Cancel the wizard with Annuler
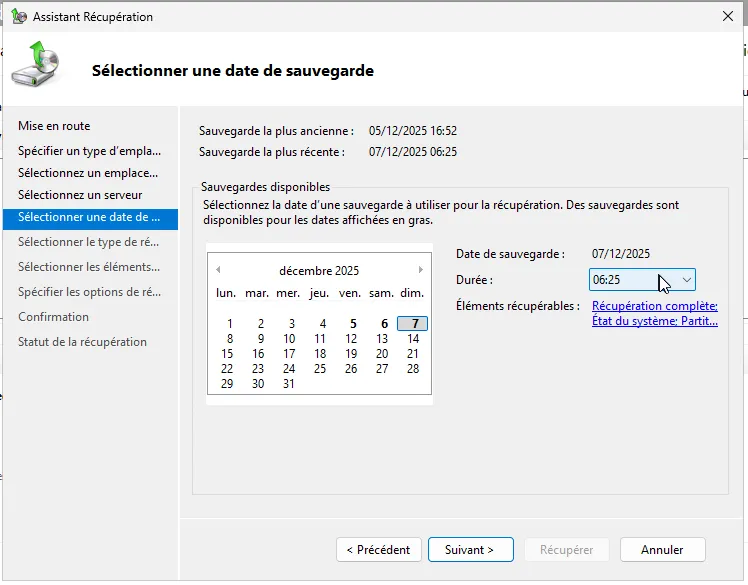Viewport: 748px width, 585px height. click(x=662, y=549)
